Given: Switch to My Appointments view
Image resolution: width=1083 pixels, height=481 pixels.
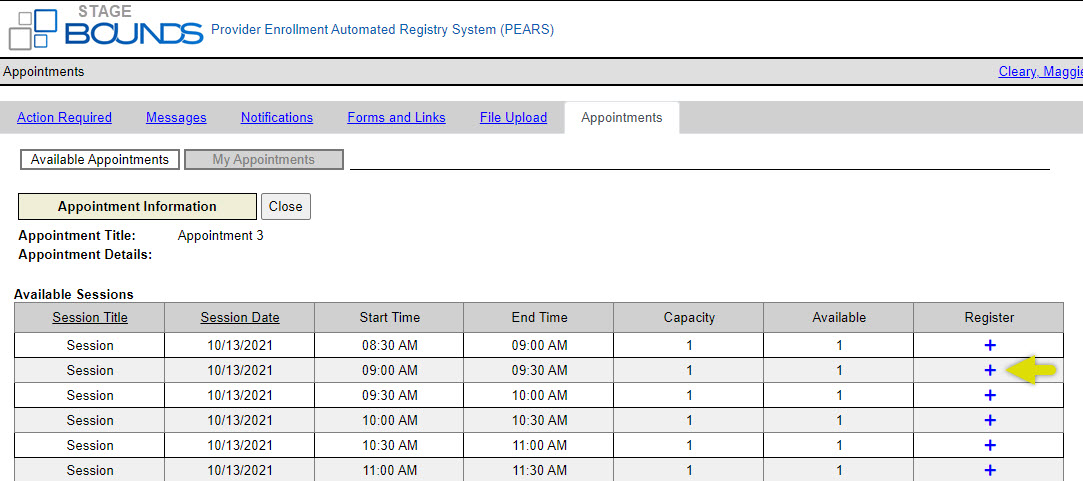Looking at the screenshot, I should (264, 160).
